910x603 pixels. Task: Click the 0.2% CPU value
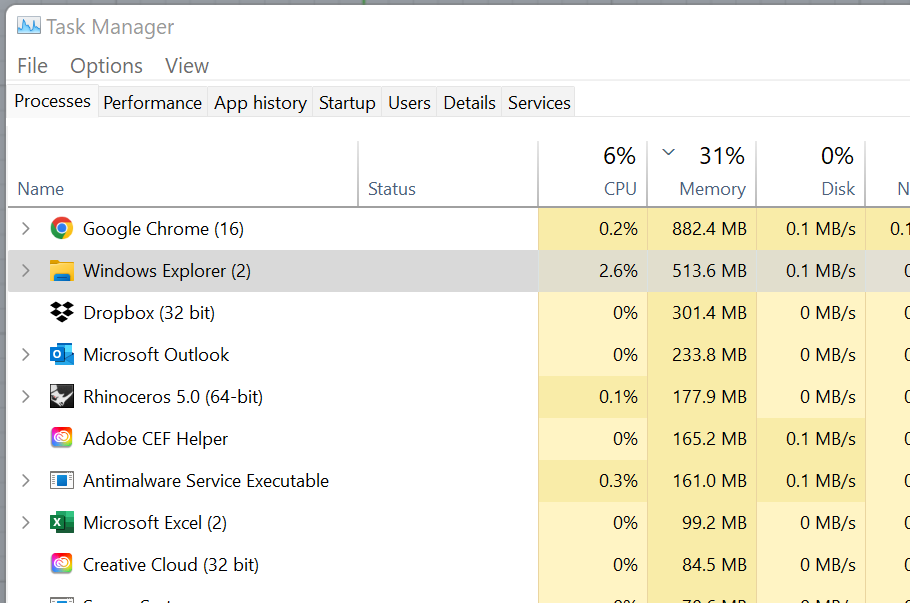tap(618, 229)
